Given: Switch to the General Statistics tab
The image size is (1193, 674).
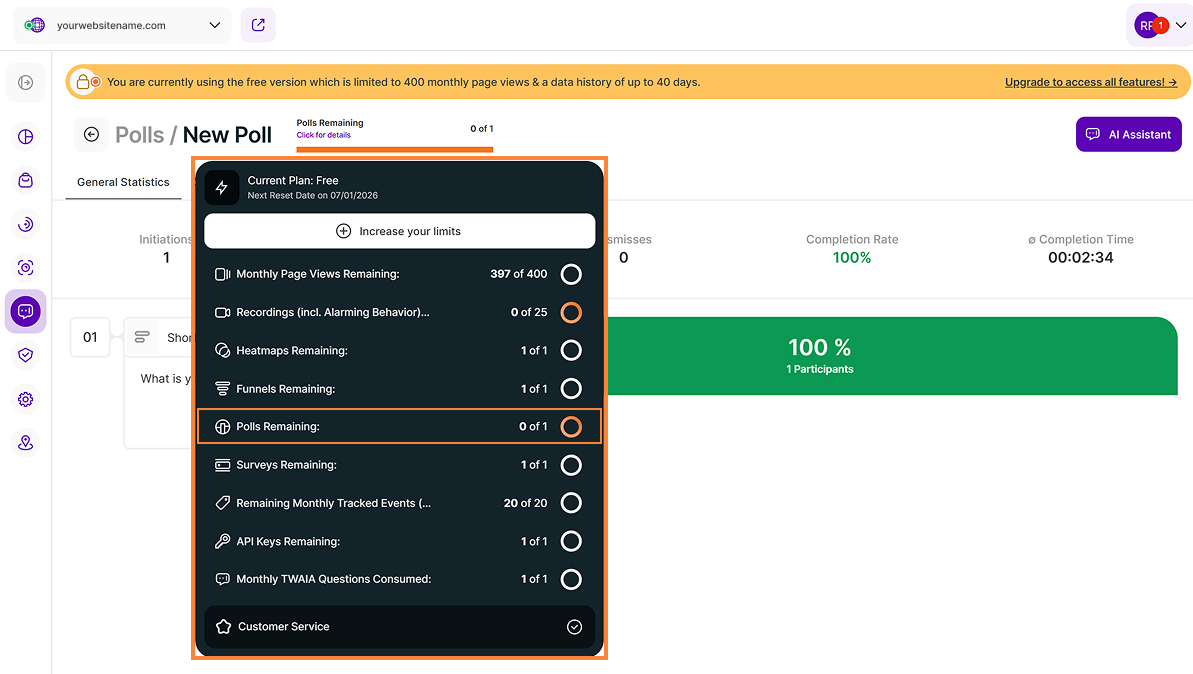Looking at the screenshot, I should [123, 183].
